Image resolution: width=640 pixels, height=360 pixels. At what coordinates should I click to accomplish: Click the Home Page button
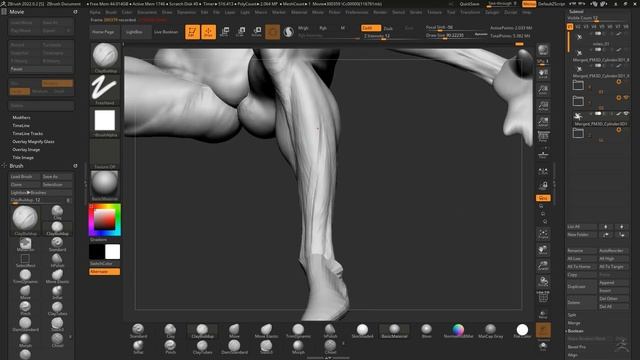click(103, 32)
